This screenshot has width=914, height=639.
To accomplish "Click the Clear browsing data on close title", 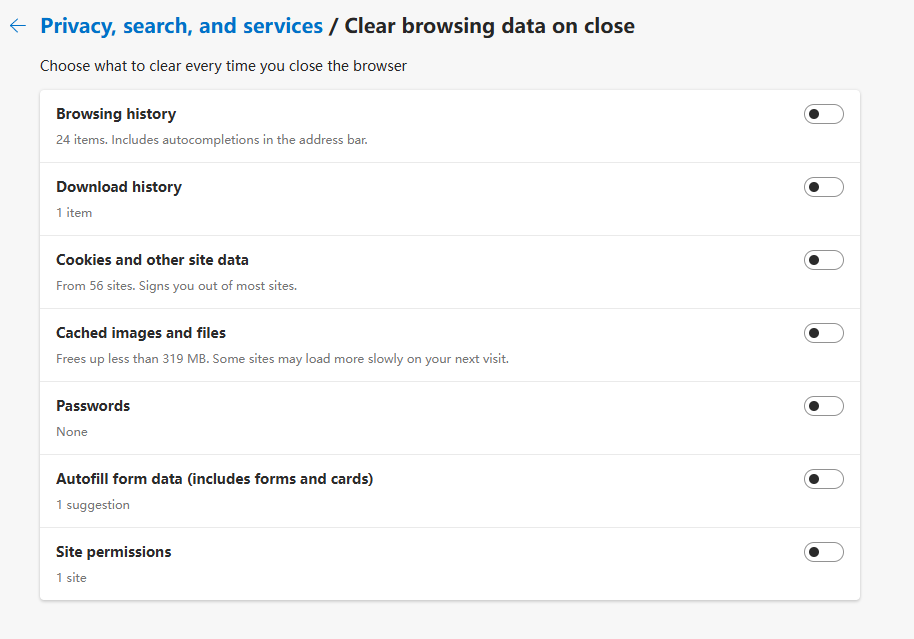I will [x=489, y=26].
